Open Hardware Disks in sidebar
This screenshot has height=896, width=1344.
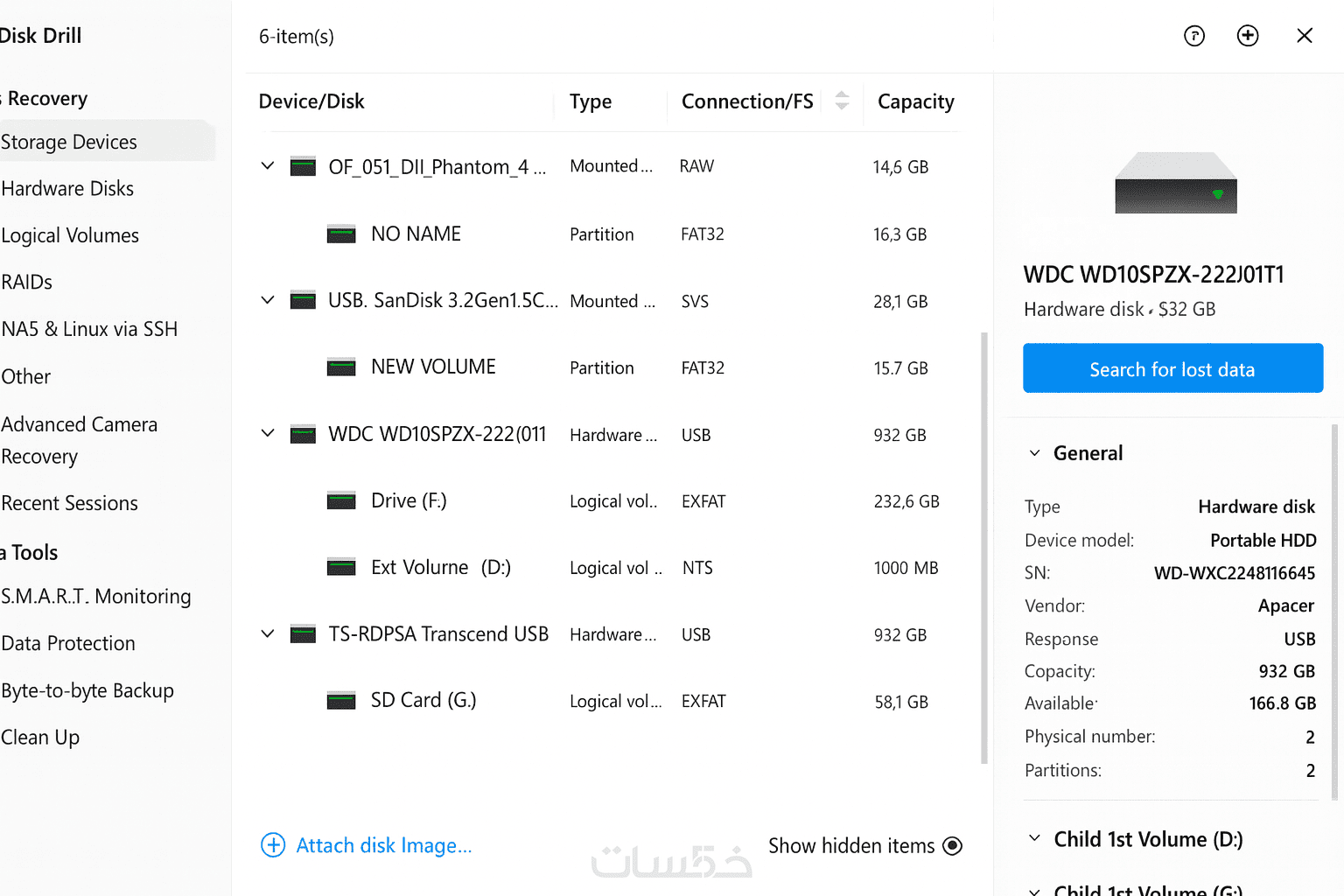click(67, 188)
